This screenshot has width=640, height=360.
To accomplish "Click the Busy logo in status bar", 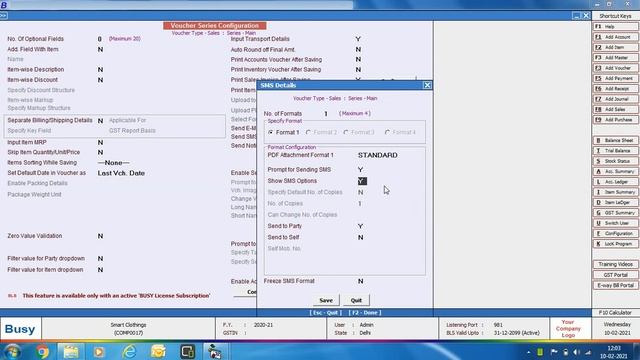I will point(20,329).
